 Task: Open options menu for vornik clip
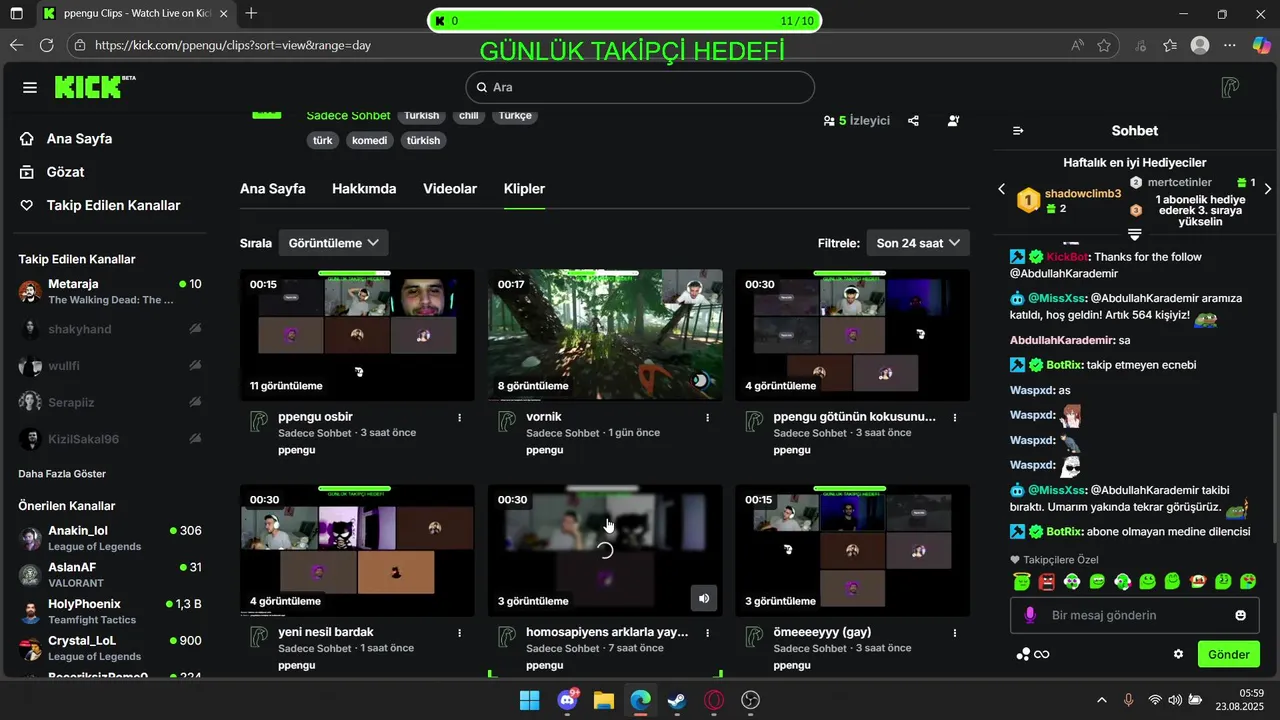pos(707,417)
